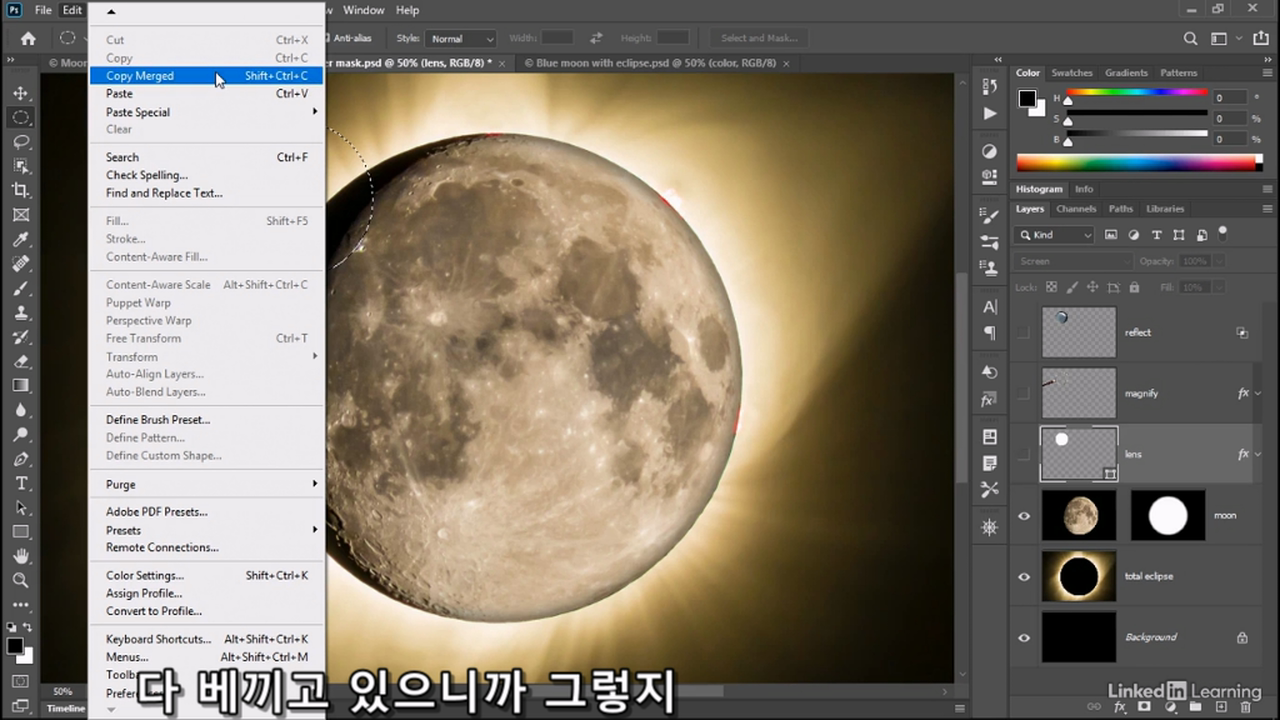The image size is (1280, 720).
Task: Open the Paragraph panel icon
Action: coord(990,333)
